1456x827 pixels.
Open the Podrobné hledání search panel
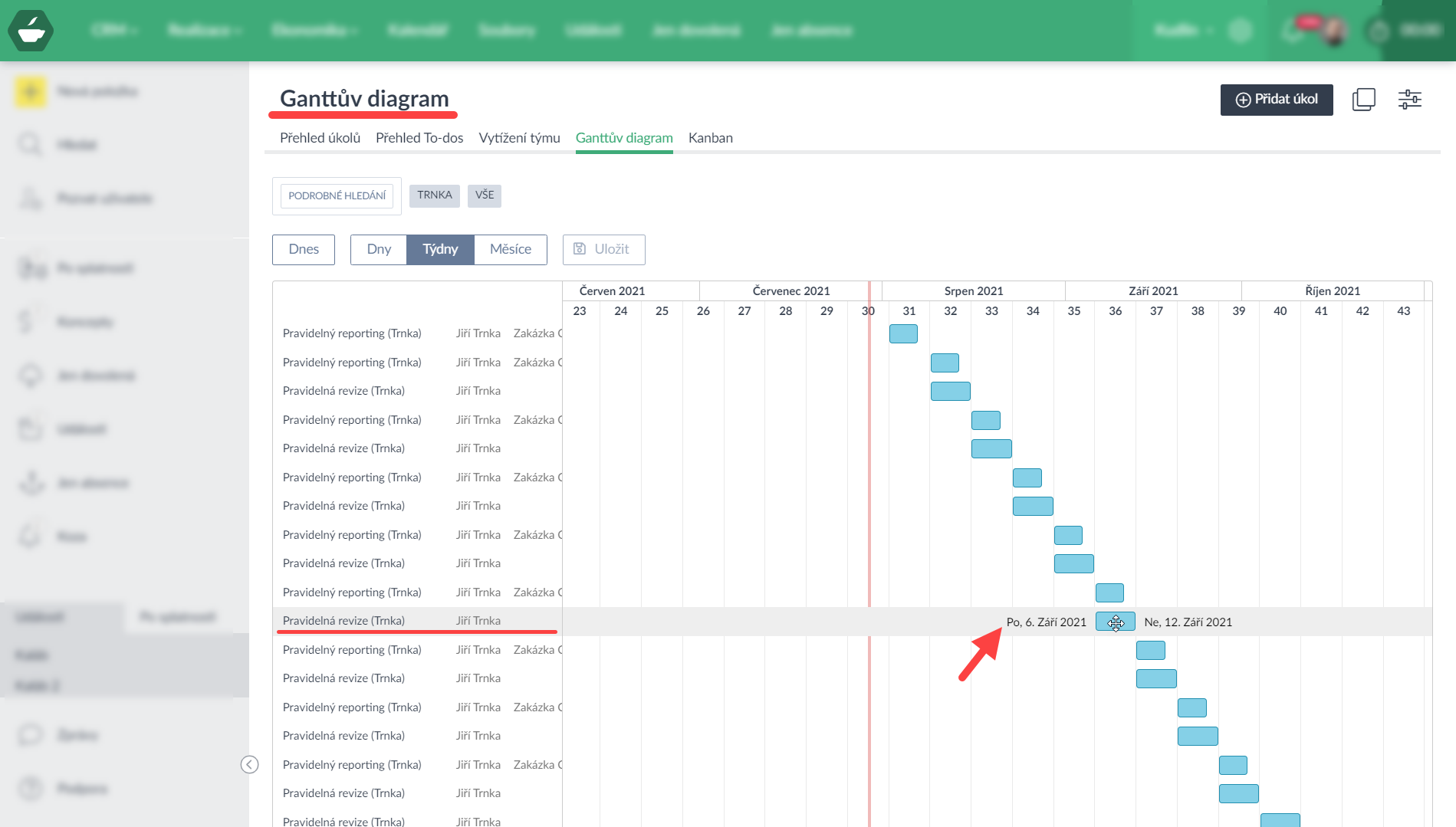point(337,196)
